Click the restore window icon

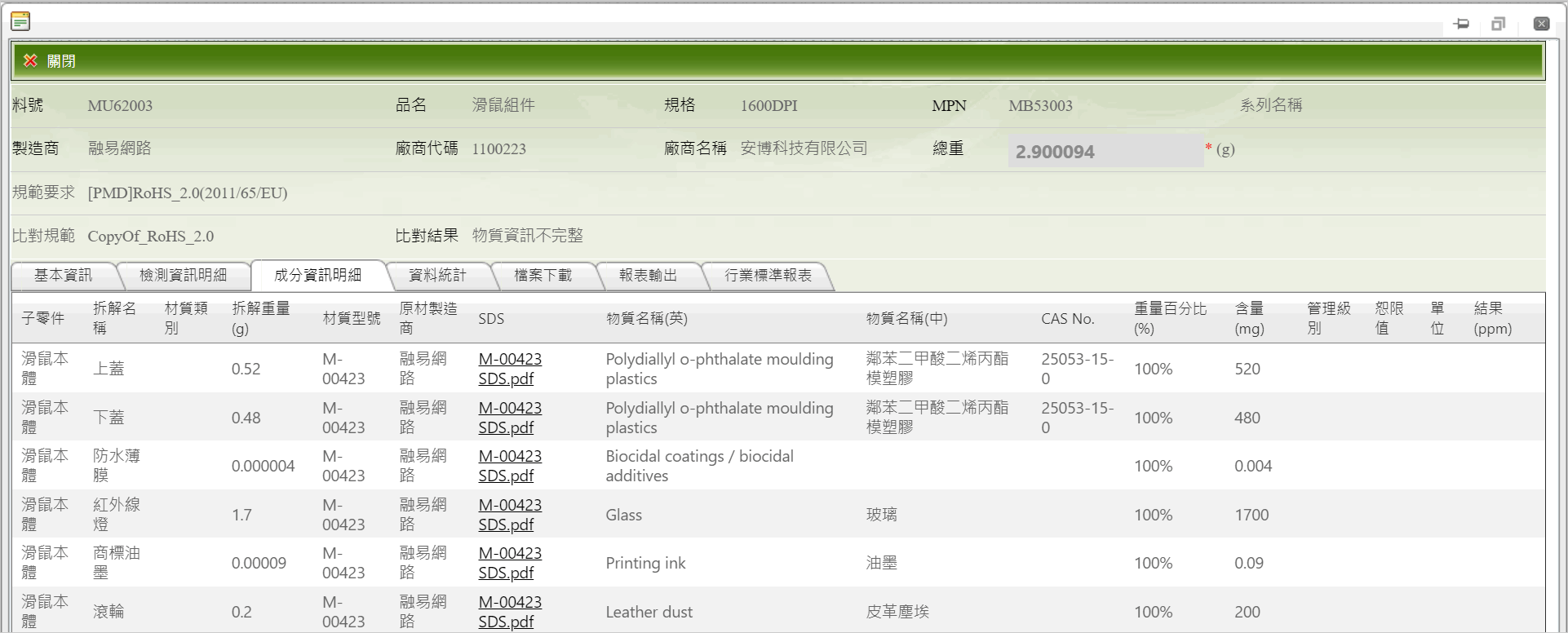(1498, 24)
